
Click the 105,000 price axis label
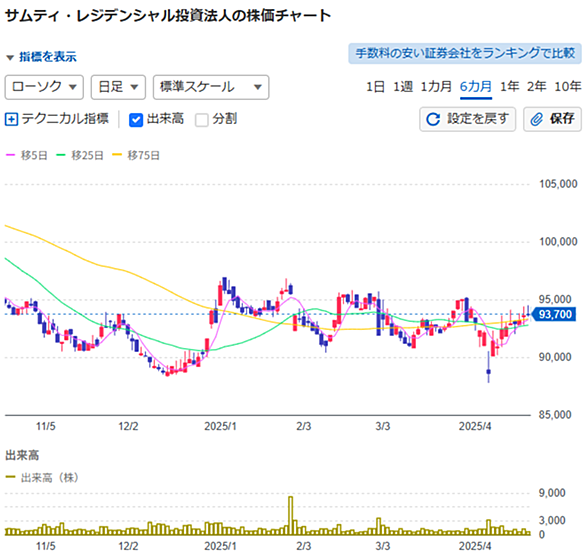coord(558,184)
